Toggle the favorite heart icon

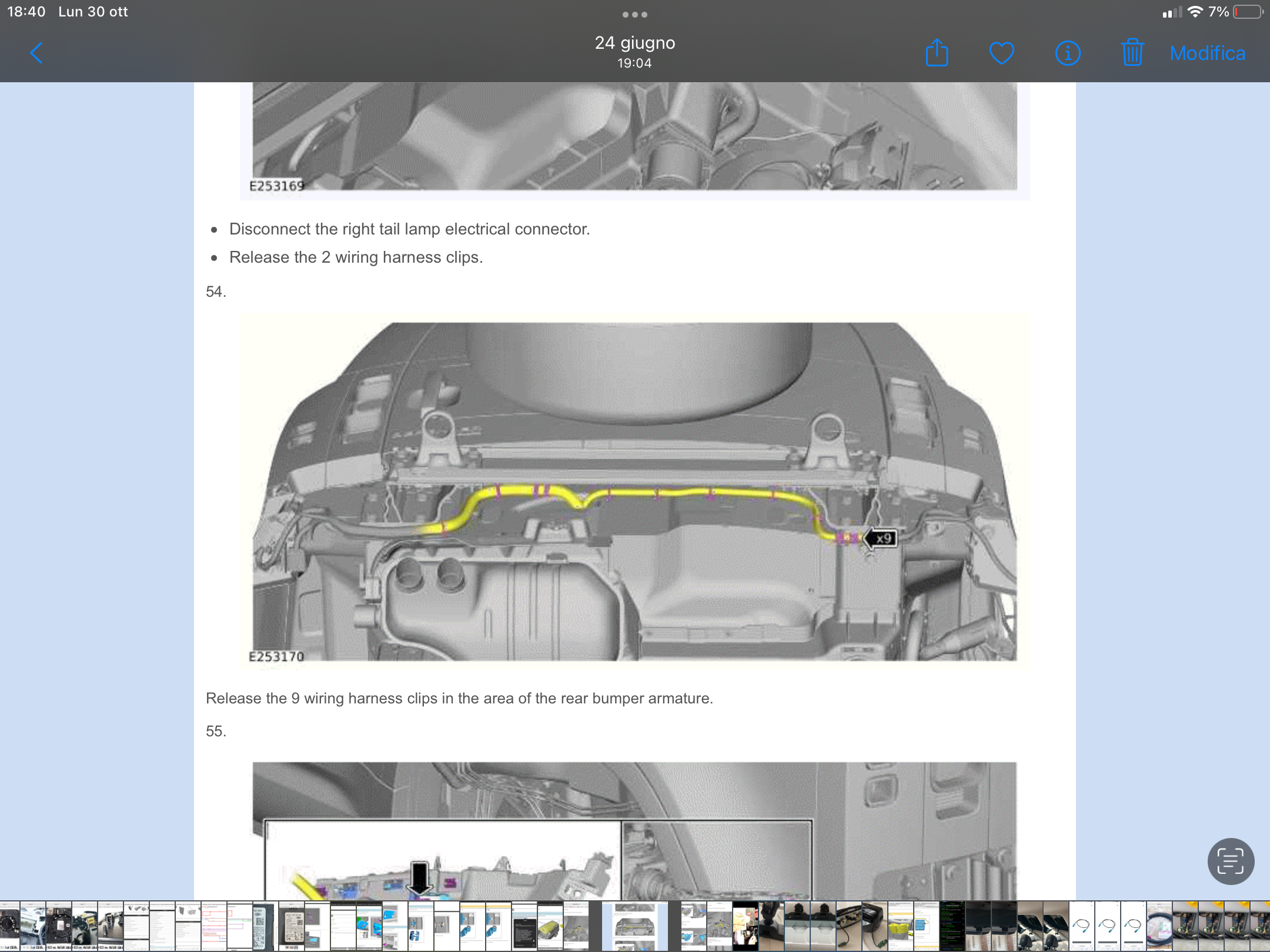[1002, 53]
